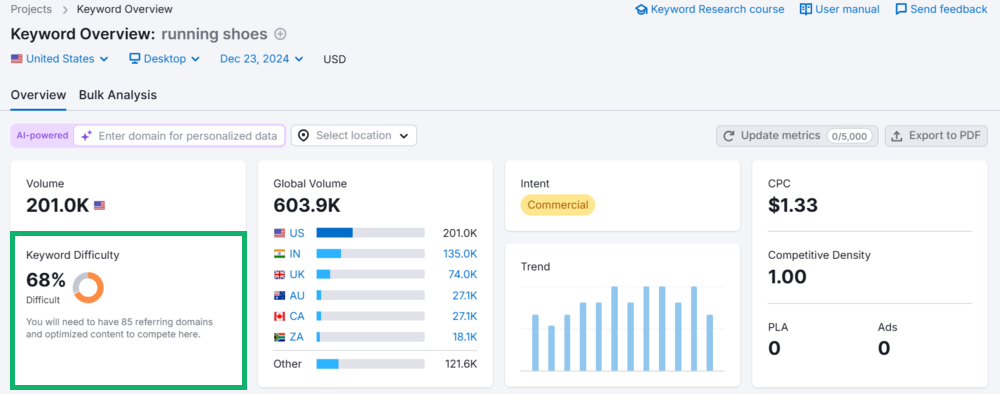Click the Other volume value 121.6K
This screenshot has width=1000, height=394.
[x=461, y=364]
